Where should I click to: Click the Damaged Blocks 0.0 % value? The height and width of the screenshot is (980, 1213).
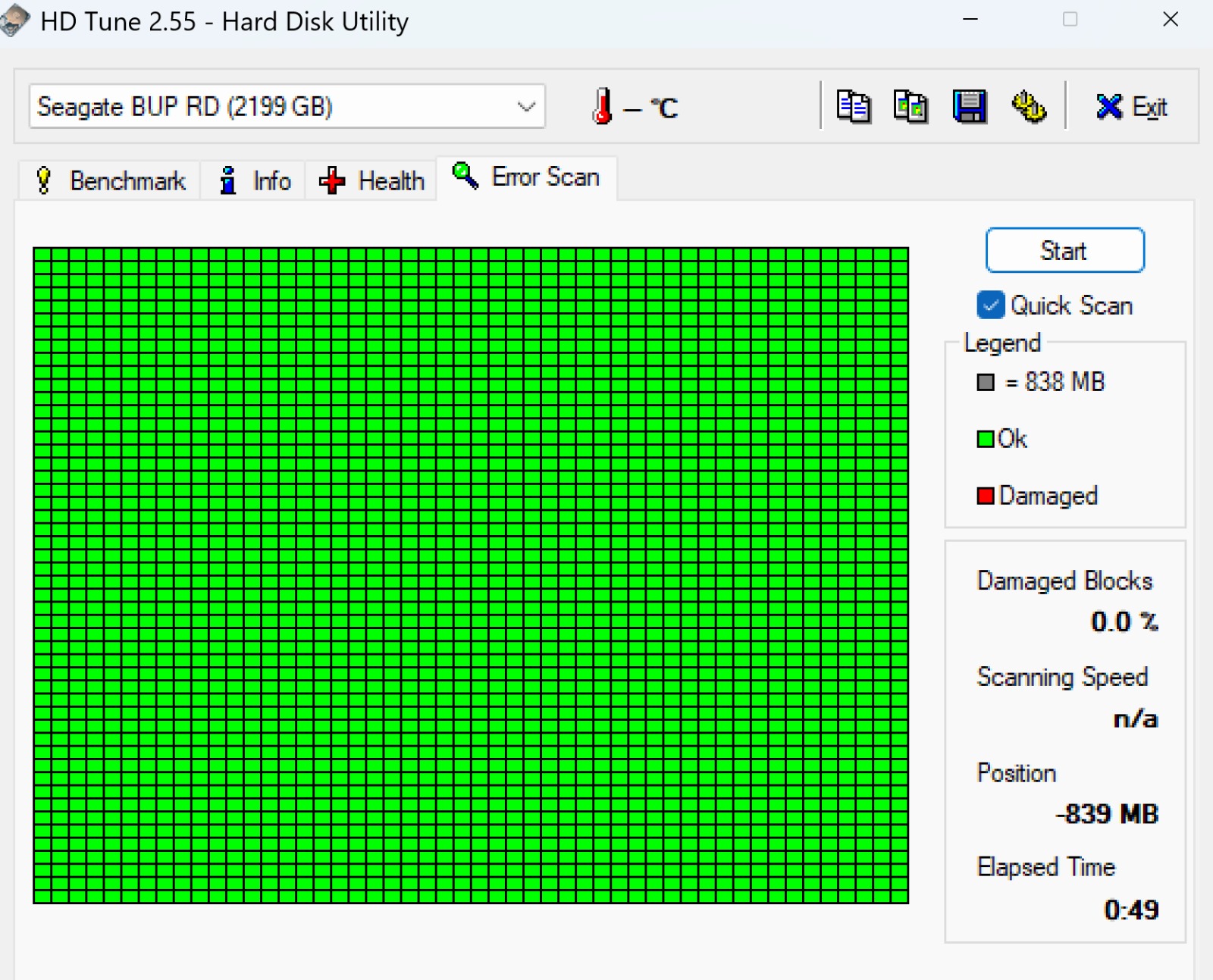tap(1124, 622)
